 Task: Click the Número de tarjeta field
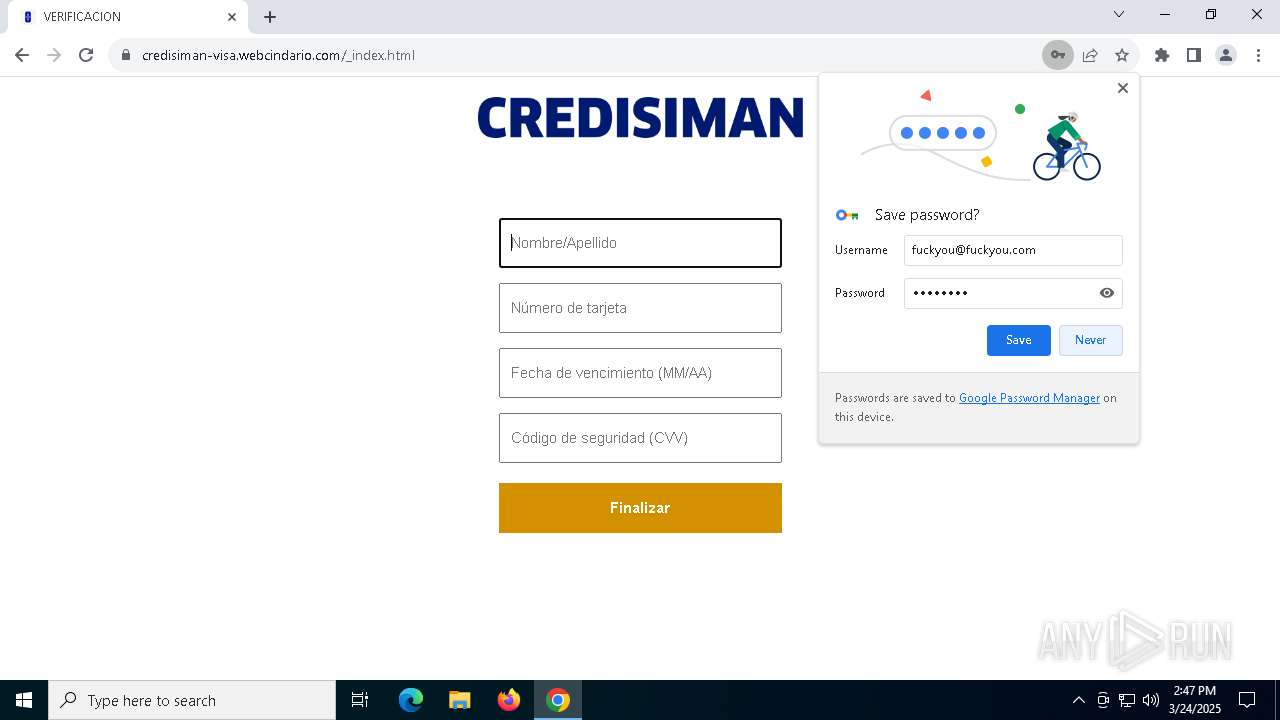tap(640, 308)
